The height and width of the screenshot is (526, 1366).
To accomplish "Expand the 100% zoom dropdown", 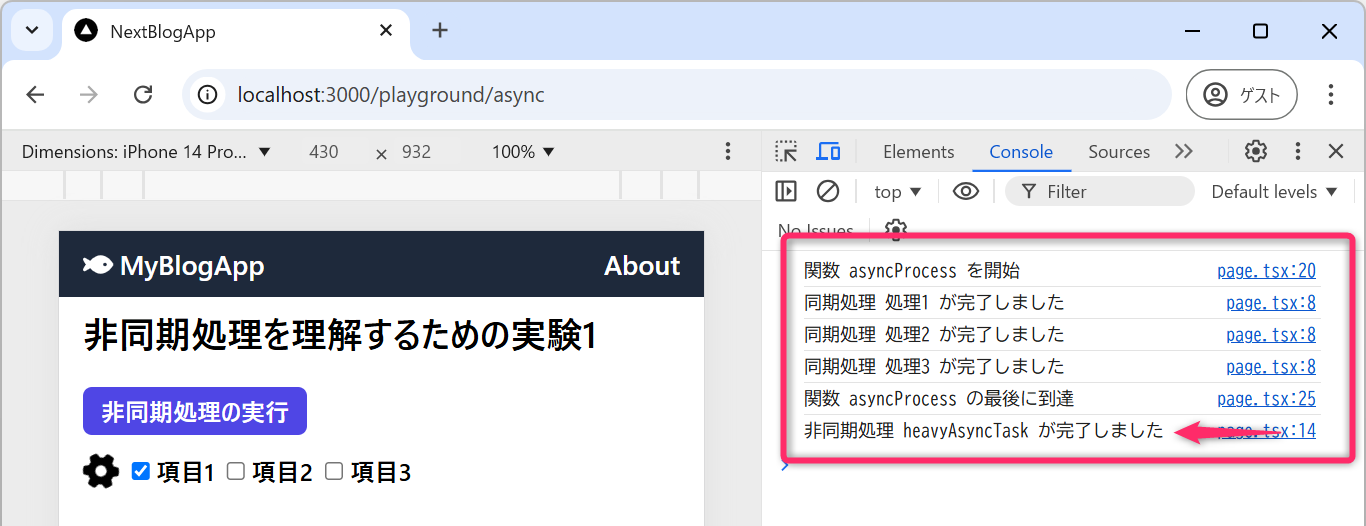I will [522, 152].
